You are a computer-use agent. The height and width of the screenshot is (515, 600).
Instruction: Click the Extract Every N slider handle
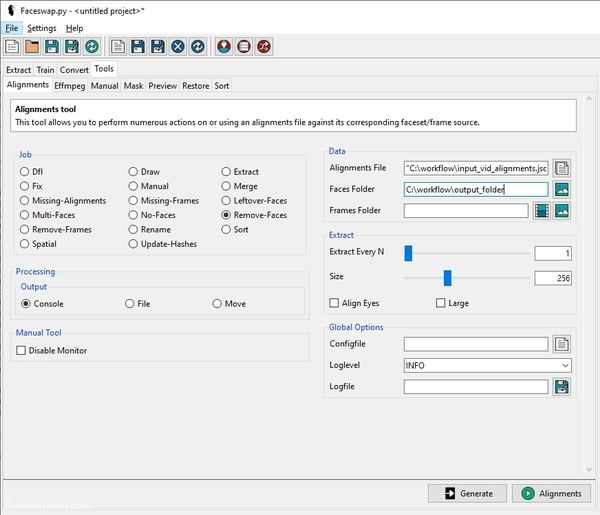point(408,253)
